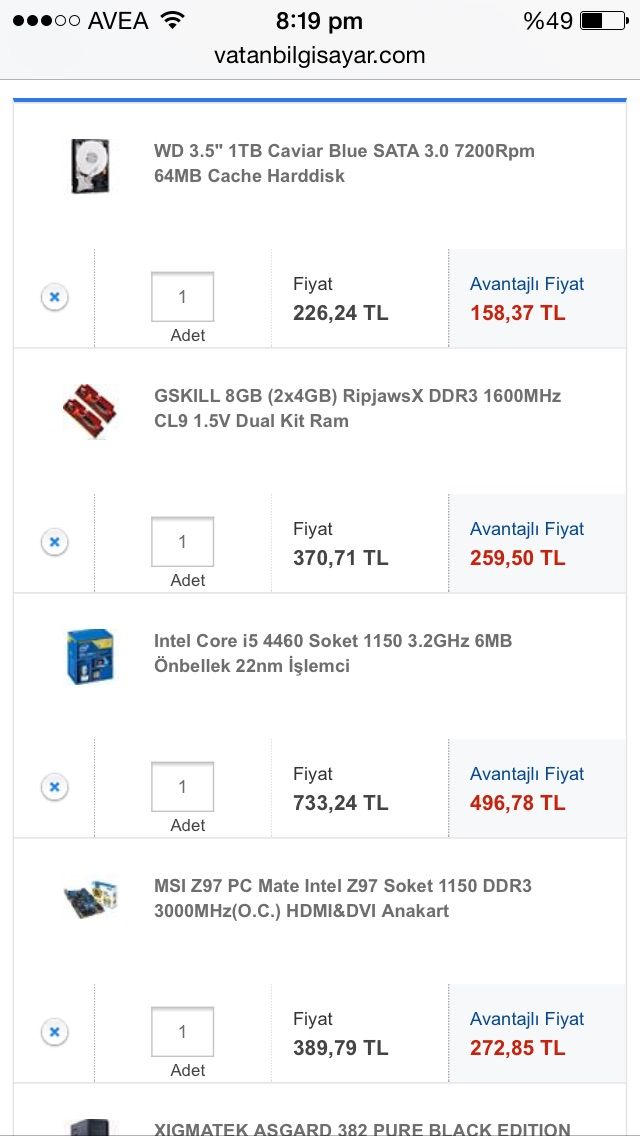
Task: Open Intel Core i5 4460 product link
Action: tap(332, 653)
